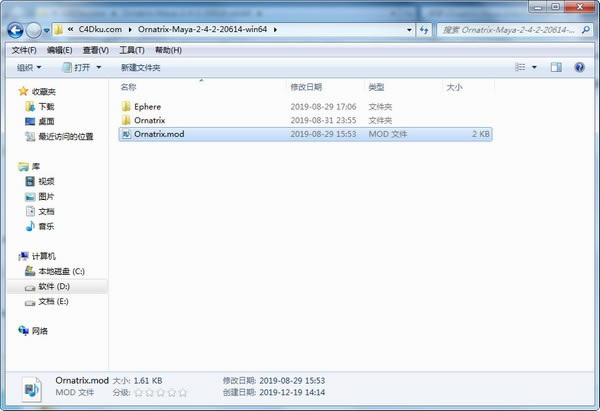Open 桌面 in favorites
Viewport: 600px width, 411px height.
(x=46, y=122)
